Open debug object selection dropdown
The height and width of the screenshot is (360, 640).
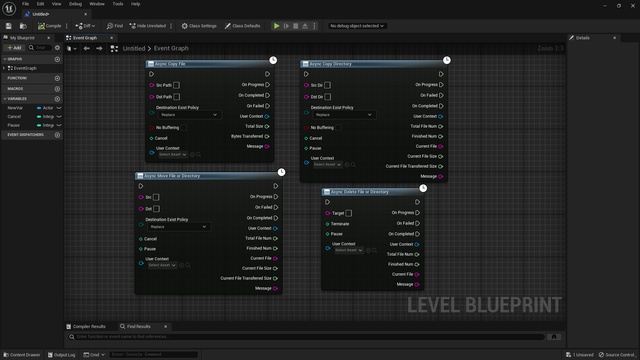pyautogui.click(x=357, y=26)
